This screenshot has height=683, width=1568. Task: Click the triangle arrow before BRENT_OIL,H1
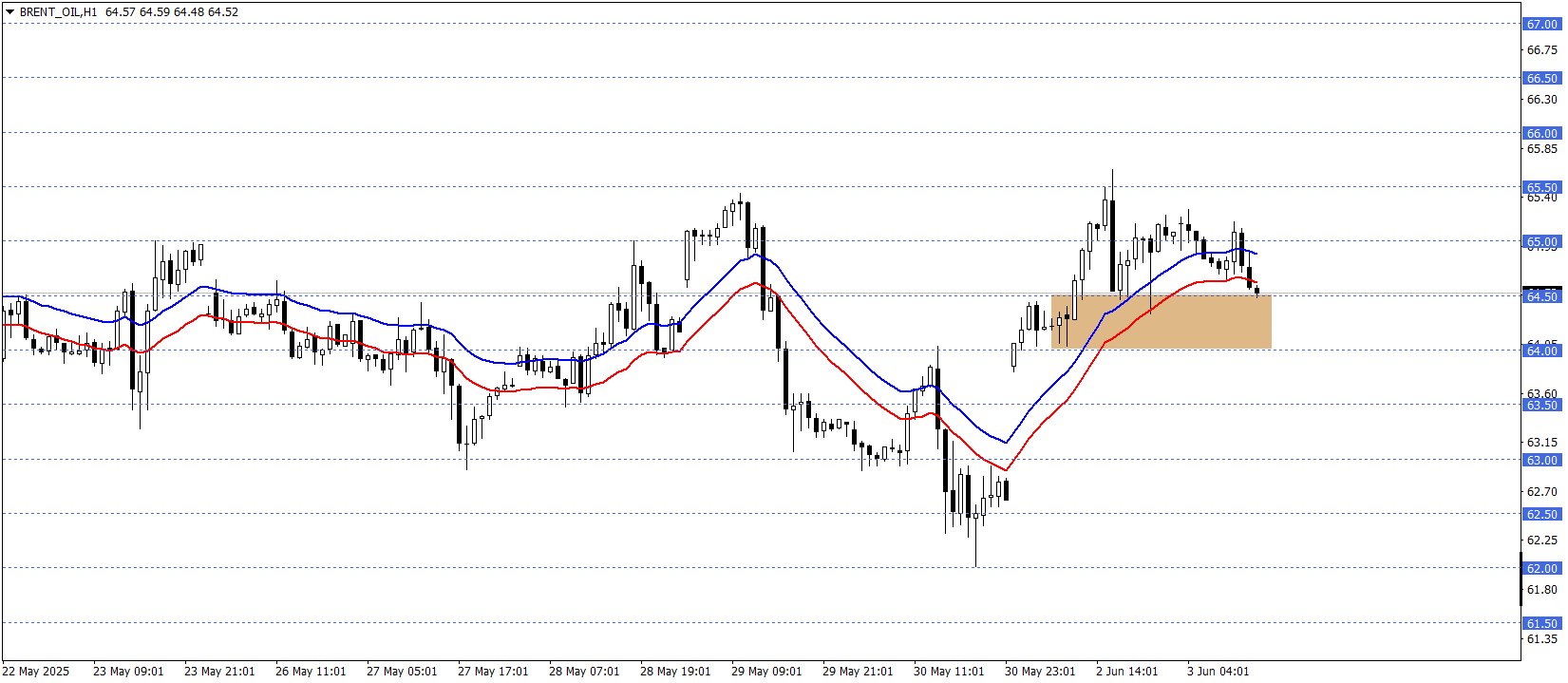click(x=9, y=12)
